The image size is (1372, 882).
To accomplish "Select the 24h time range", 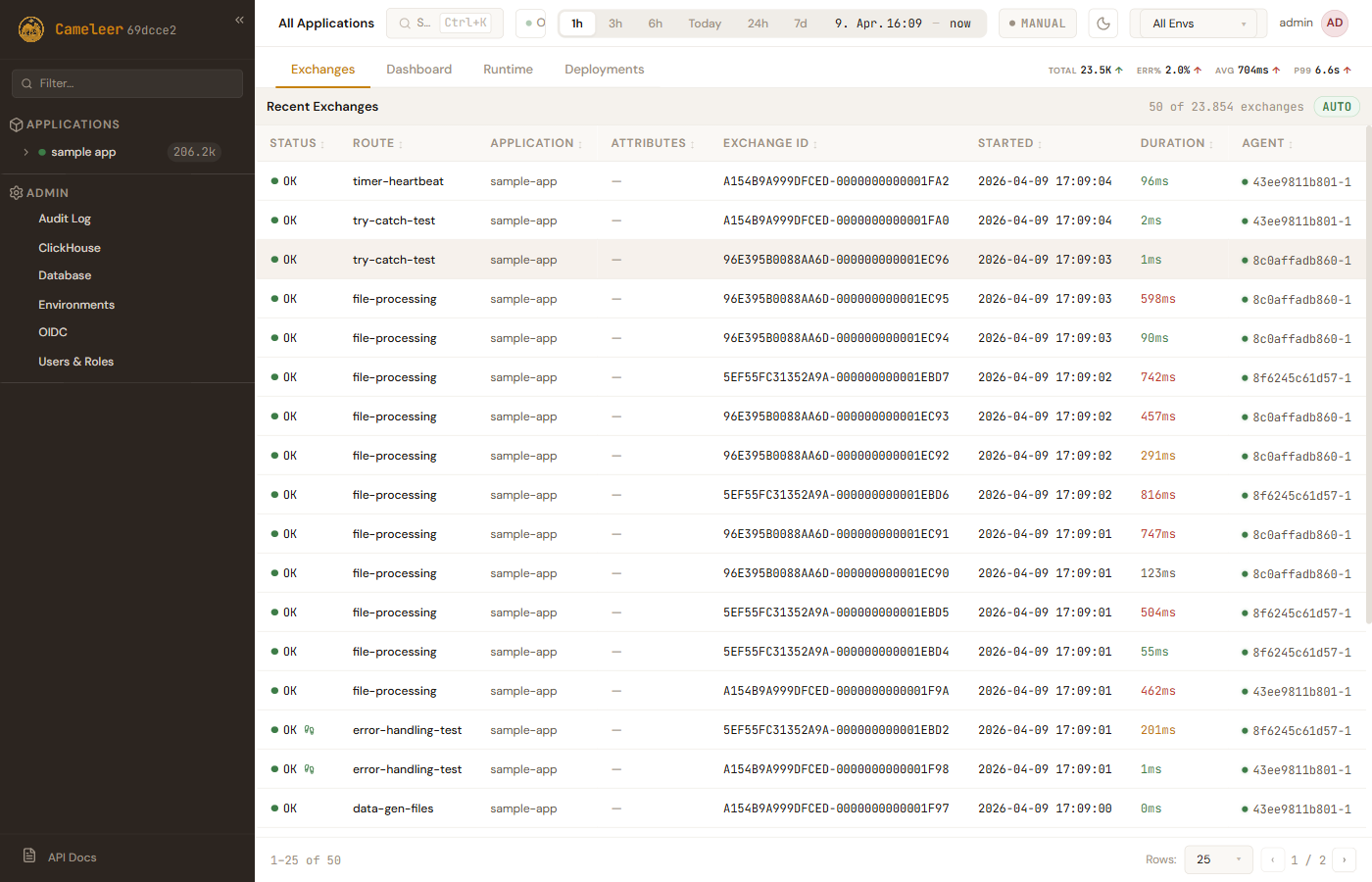I will [758, 24].
